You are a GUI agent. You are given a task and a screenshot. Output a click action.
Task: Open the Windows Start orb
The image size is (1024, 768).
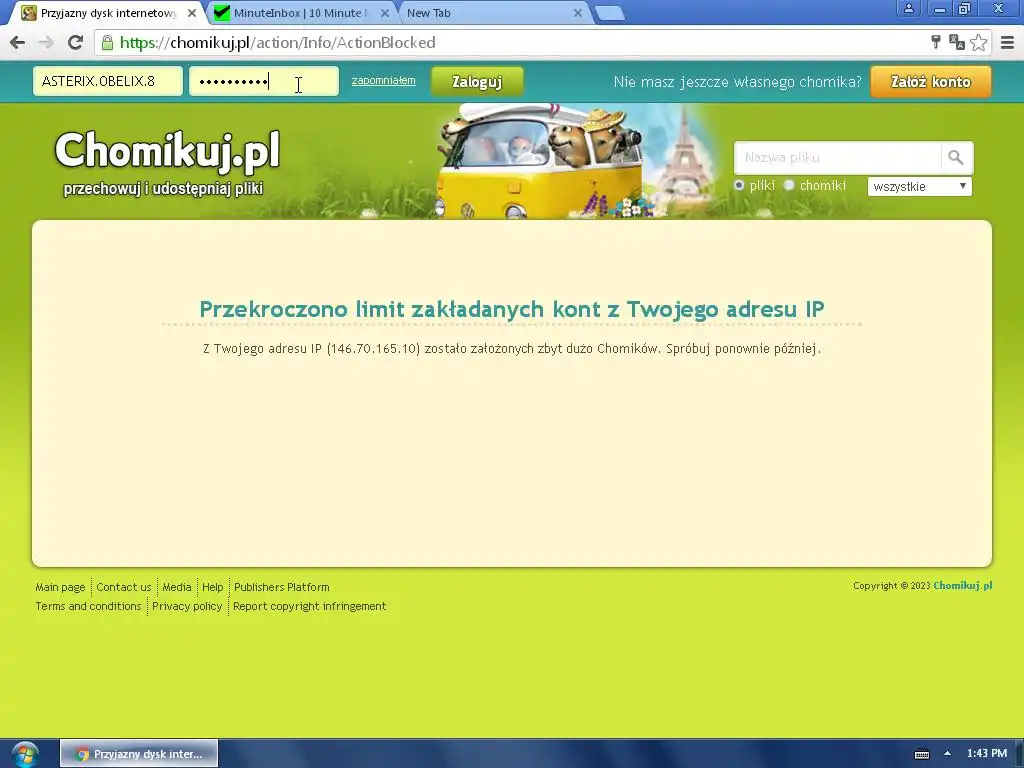point(24,754)
